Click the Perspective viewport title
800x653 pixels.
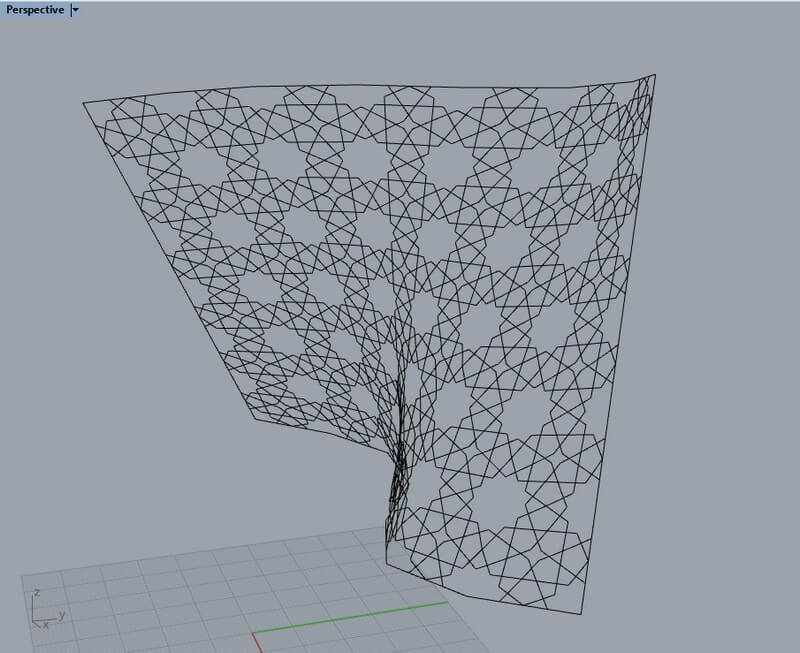(35, 9)
